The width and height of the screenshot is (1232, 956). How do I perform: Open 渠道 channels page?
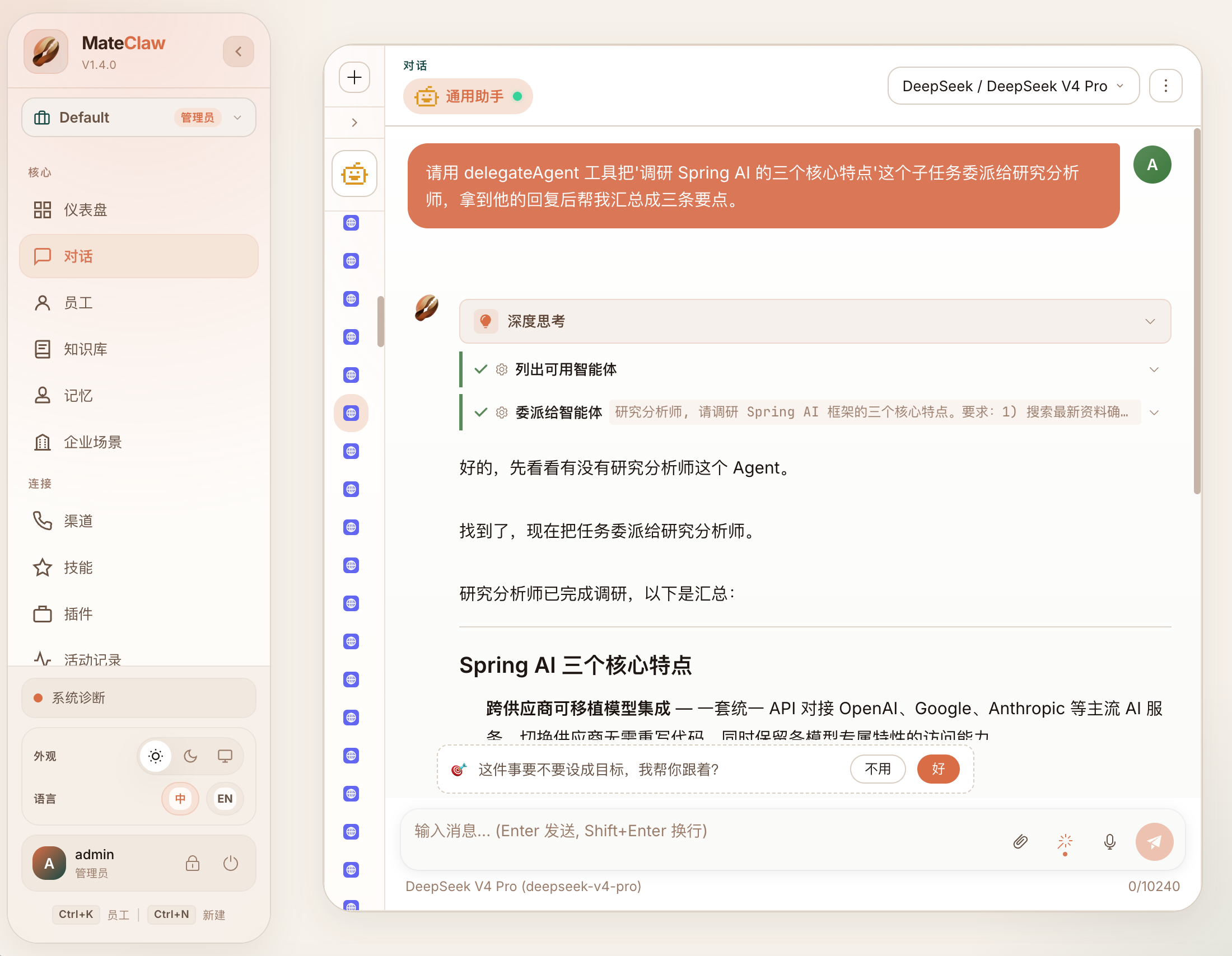click(139, 521)
